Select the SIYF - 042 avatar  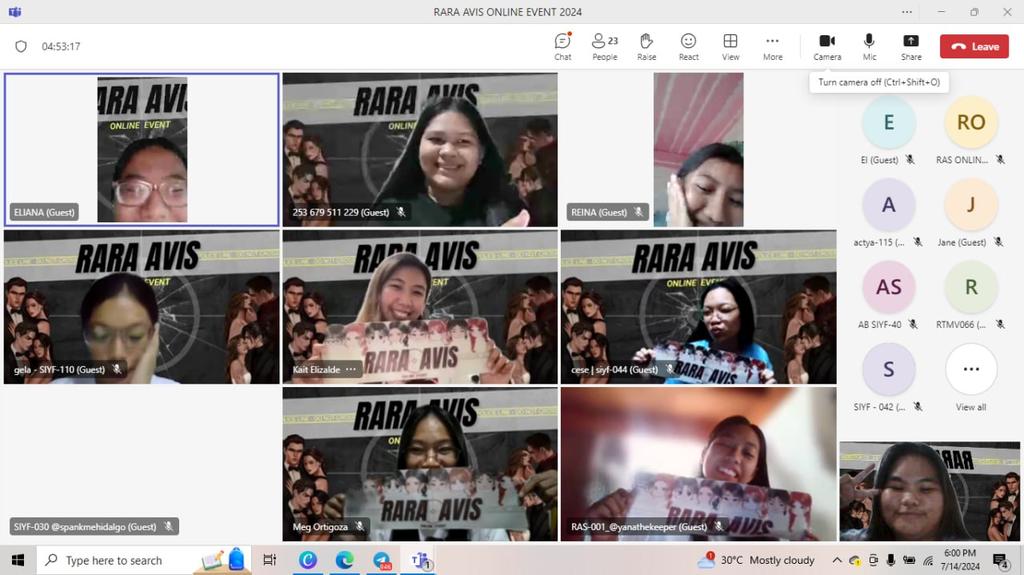[888, 369]
